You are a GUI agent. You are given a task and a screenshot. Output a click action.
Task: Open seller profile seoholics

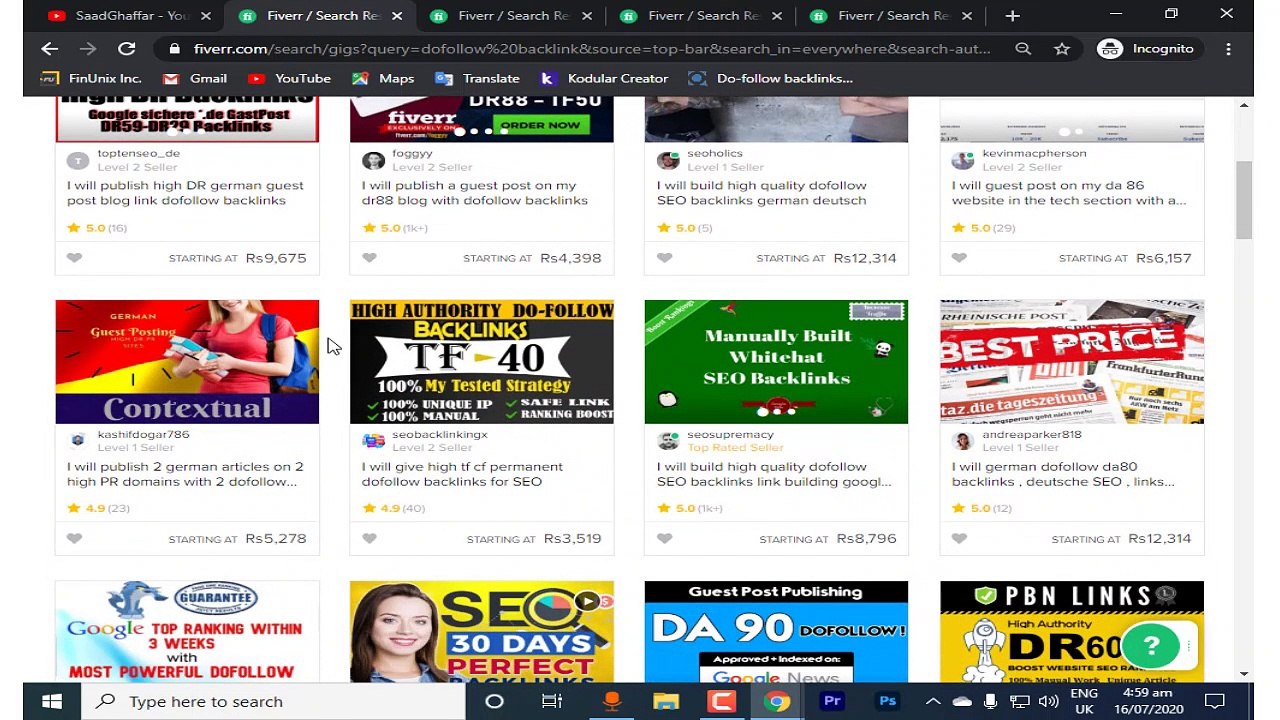[714, 153]
